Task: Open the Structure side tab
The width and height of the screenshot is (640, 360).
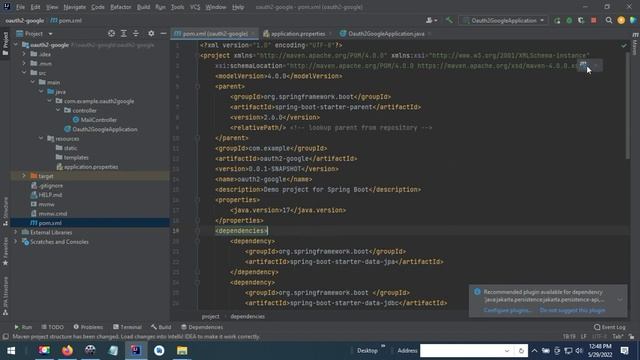Action: (5, 211)
